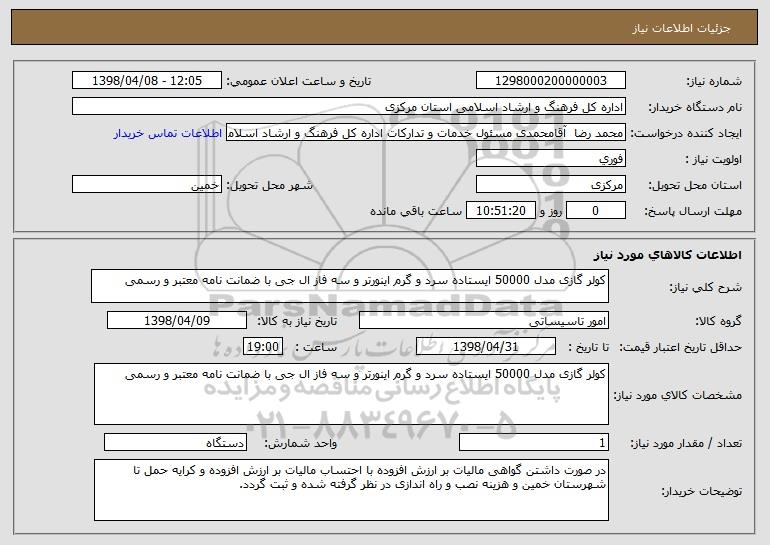Click the نام دستگاه خریدار field
This screenshot has width=770, height=545.
click(x=349, y=107)
